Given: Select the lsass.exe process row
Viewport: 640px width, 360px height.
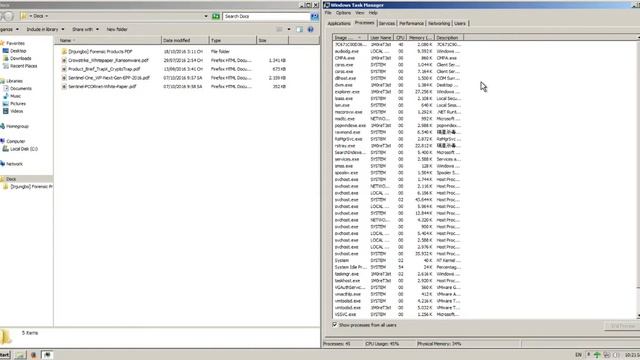Looking at the screenshot, I should tap(398, 98).
